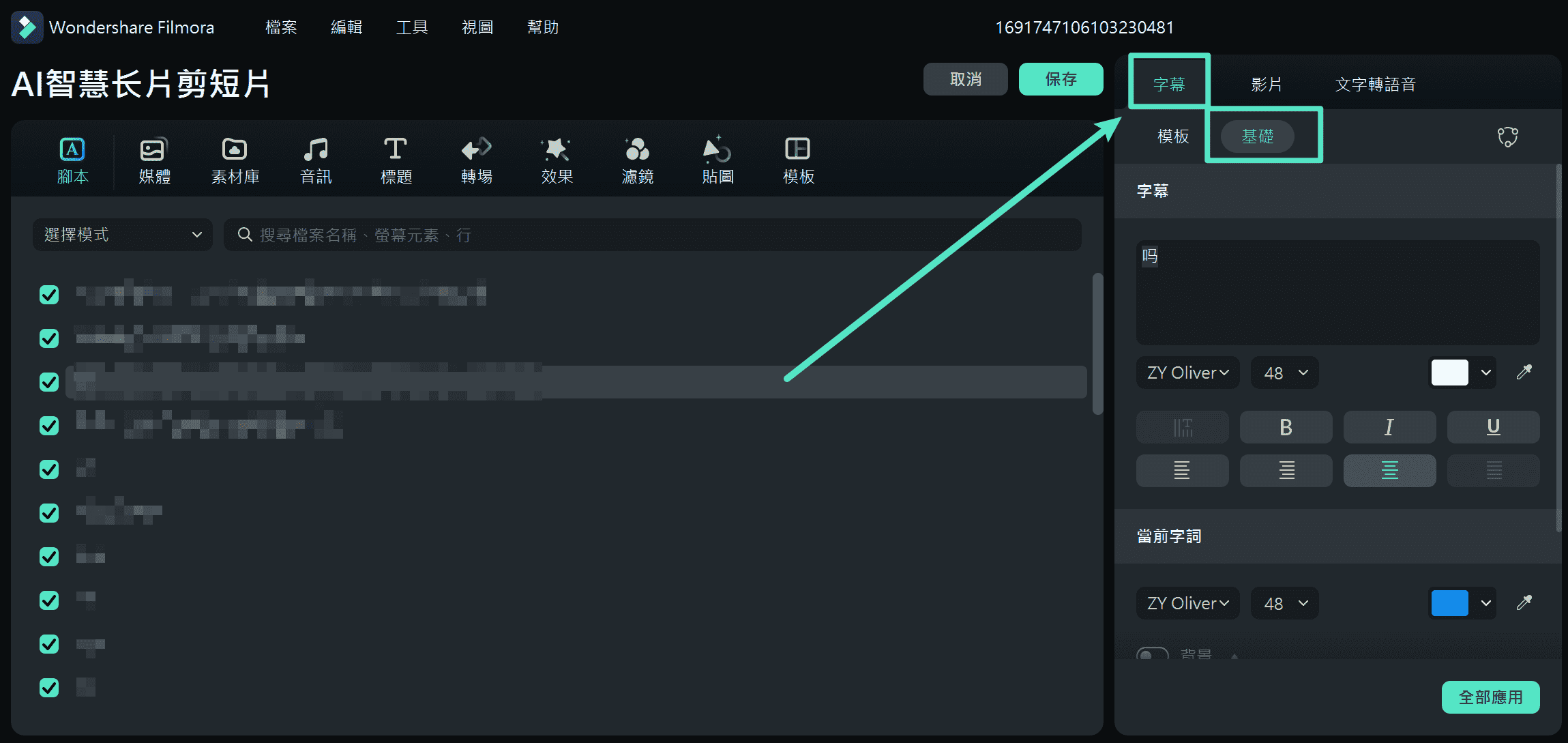Open the 標題 titles panel
Viewport: 1568px width, 743px height.
click(x=396, y=161)
